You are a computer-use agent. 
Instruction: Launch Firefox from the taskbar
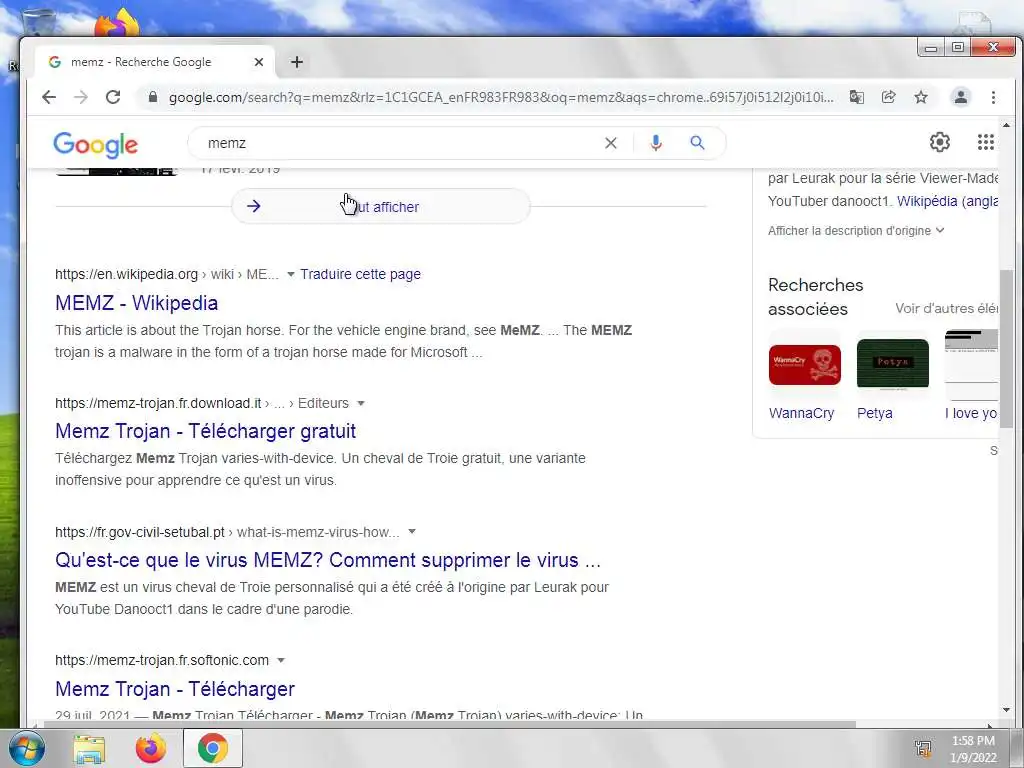pos(151,748)
